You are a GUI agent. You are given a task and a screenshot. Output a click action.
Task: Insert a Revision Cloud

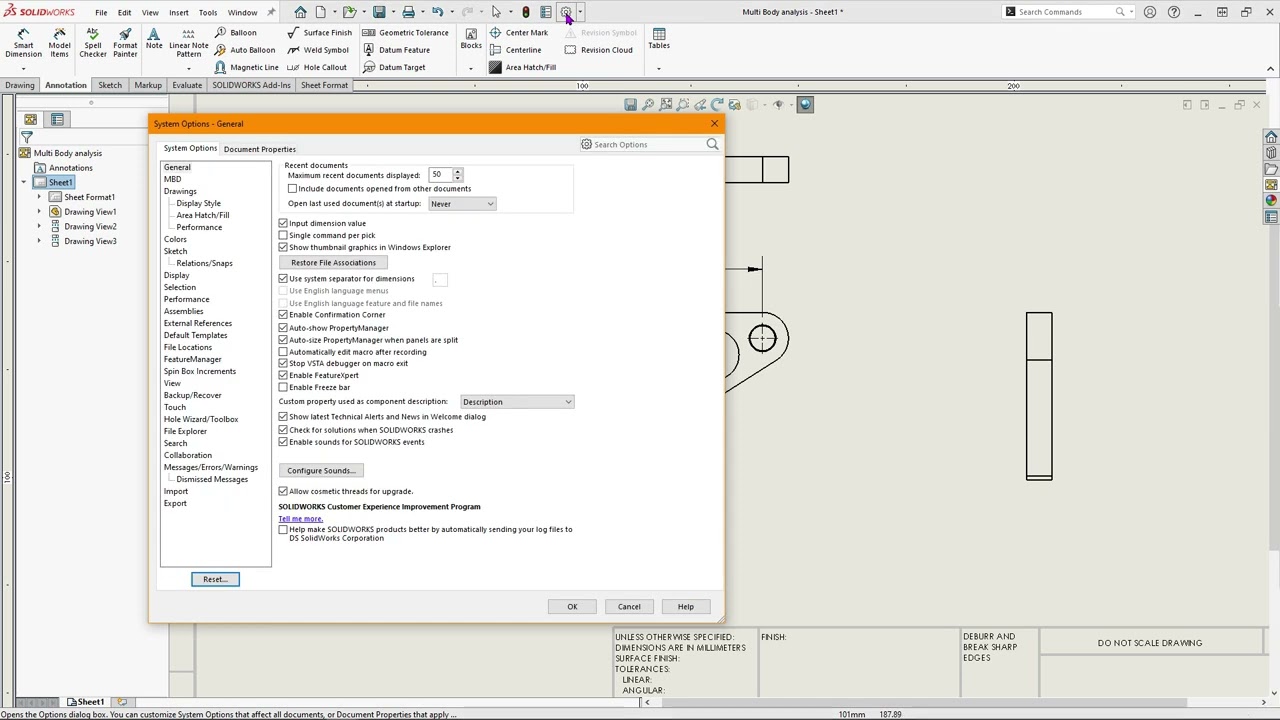pos(598,50)
